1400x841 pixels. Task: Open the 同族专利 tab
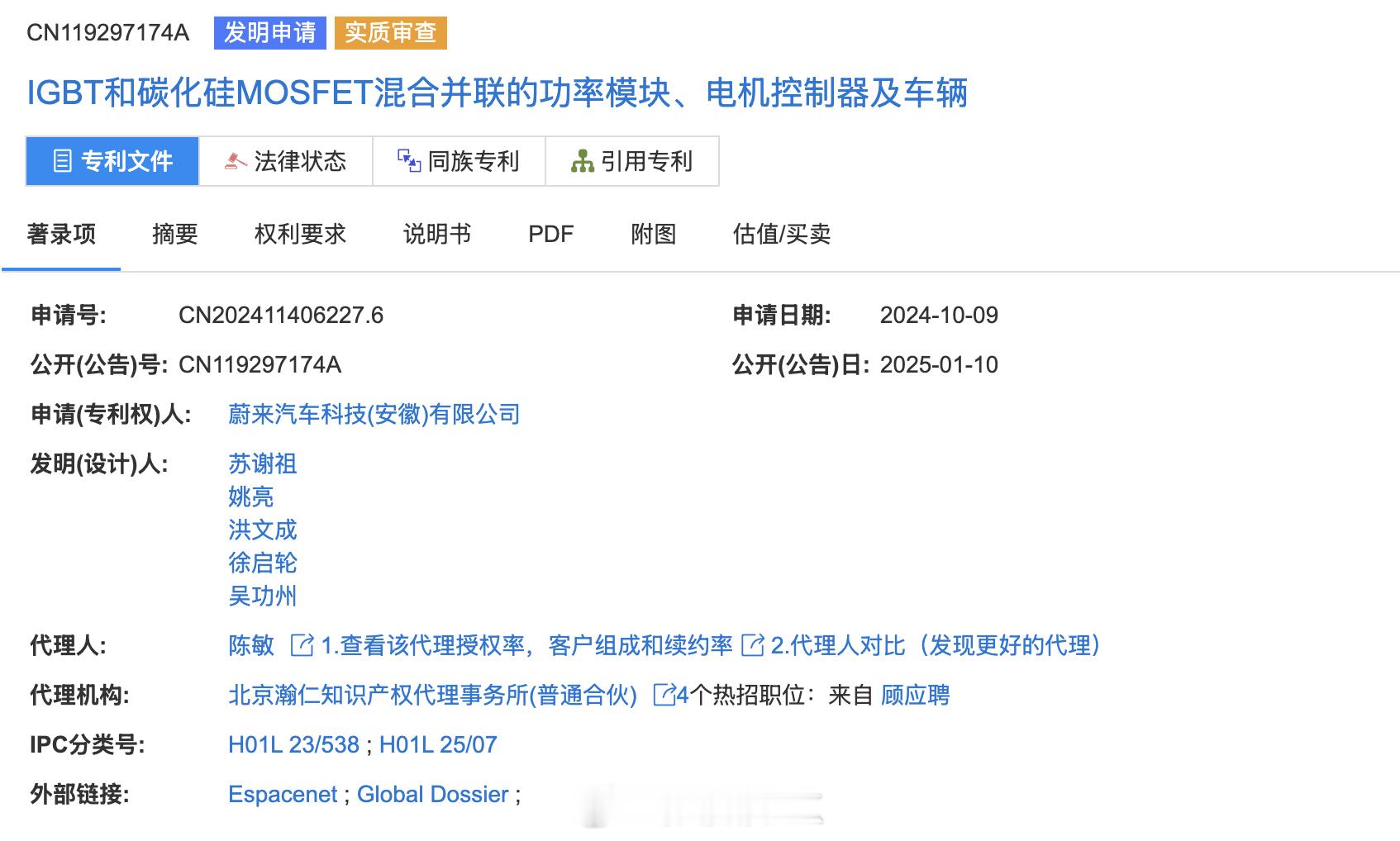tap(459, 161)
